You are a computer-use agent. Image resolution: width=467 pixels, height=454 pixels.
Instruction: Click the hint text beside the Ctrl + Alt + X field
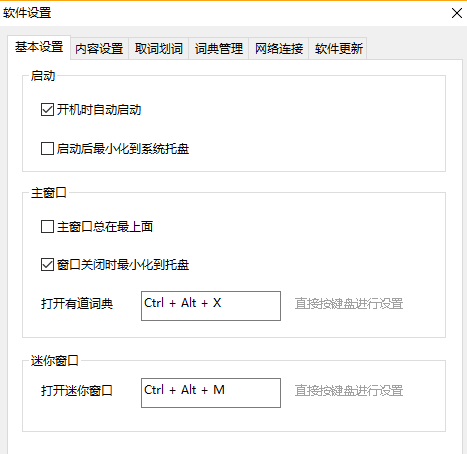point(349,304)
